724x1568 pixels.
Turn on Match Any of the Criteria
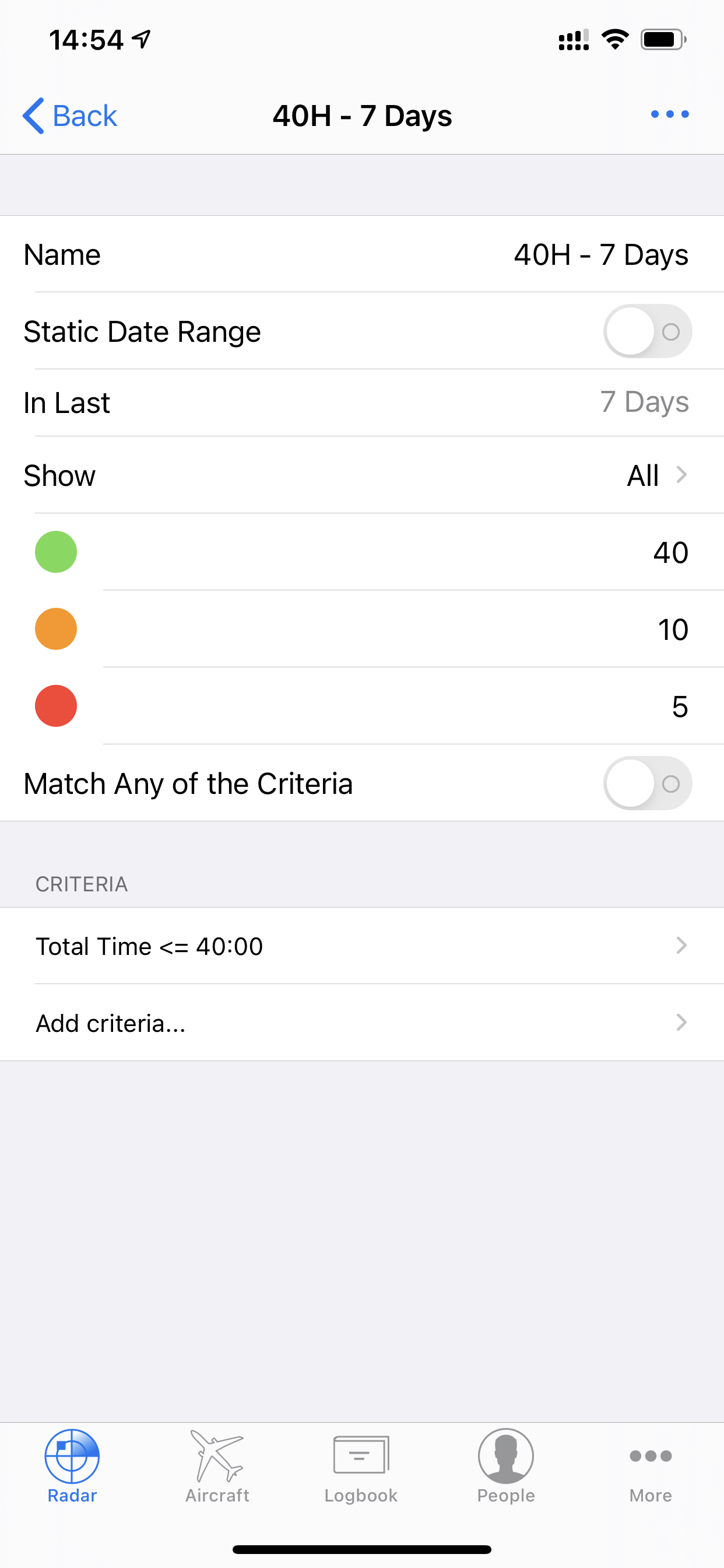click(647, 783)
